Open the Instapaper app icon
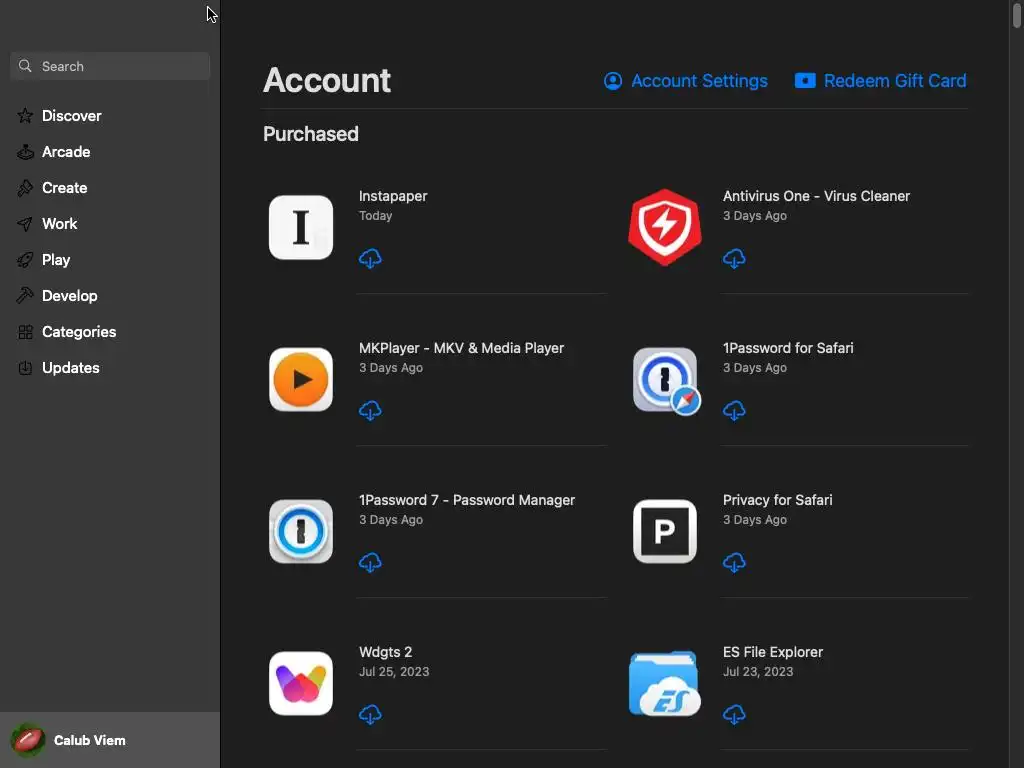This screenshot has width=1024, height=768. tap(301, 227)
